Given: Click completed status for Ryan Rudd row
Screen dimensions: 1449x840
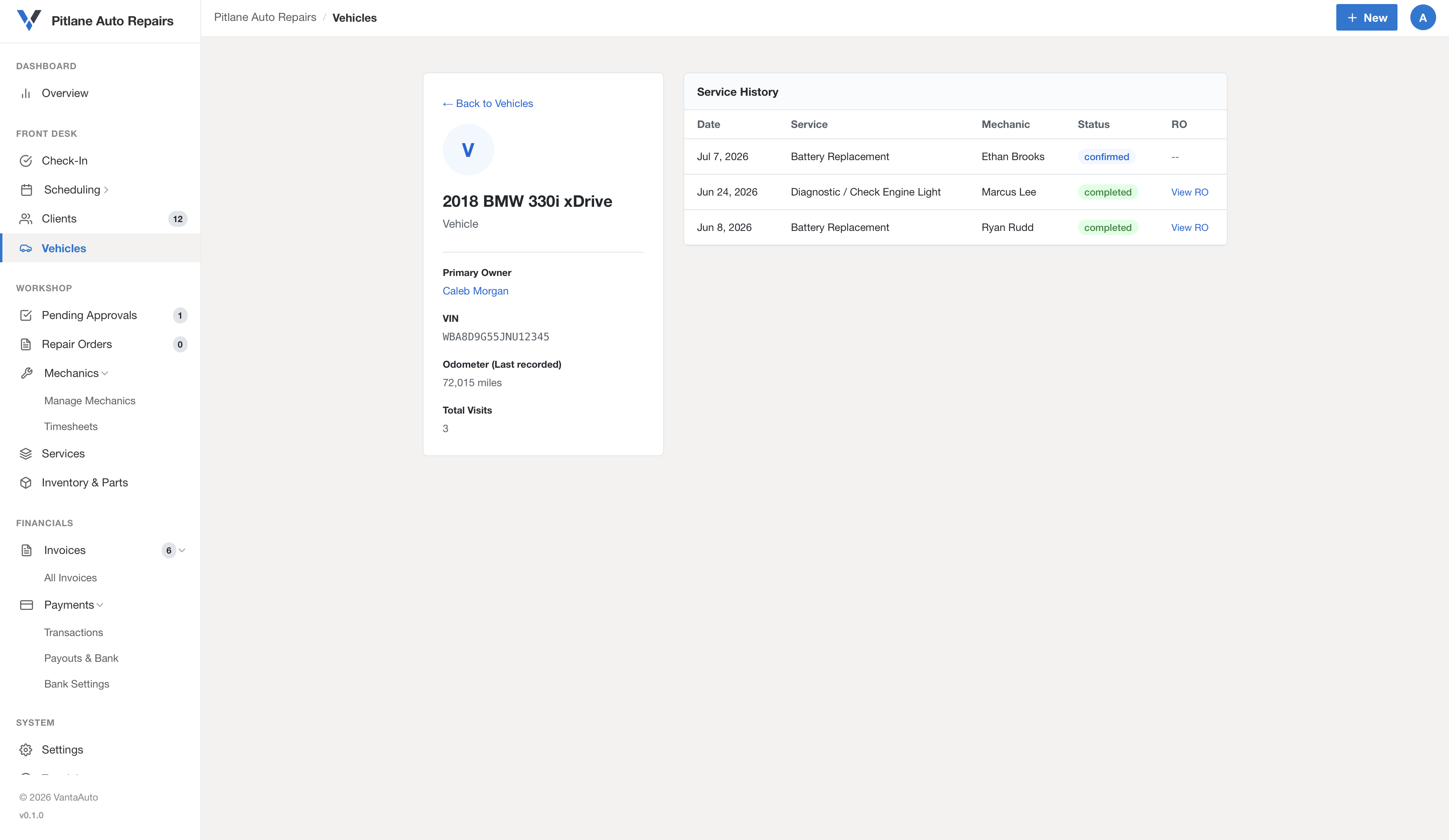Looking at the screenshot, I should click(x=1107, y=228).
